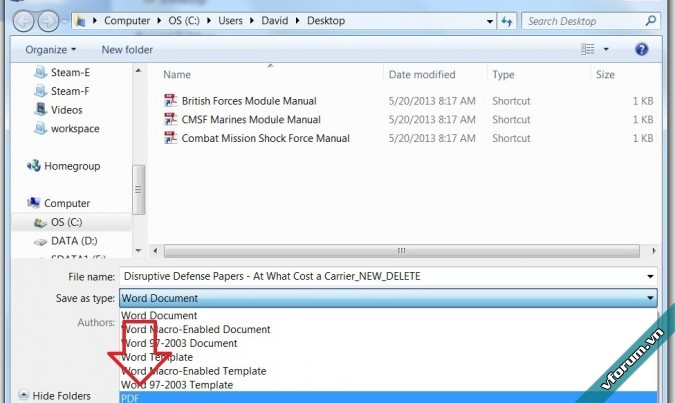The height and width of the screenshot is (403, 675).
Task: Collapse the Save as type dropdown
Action: (650, 298)
